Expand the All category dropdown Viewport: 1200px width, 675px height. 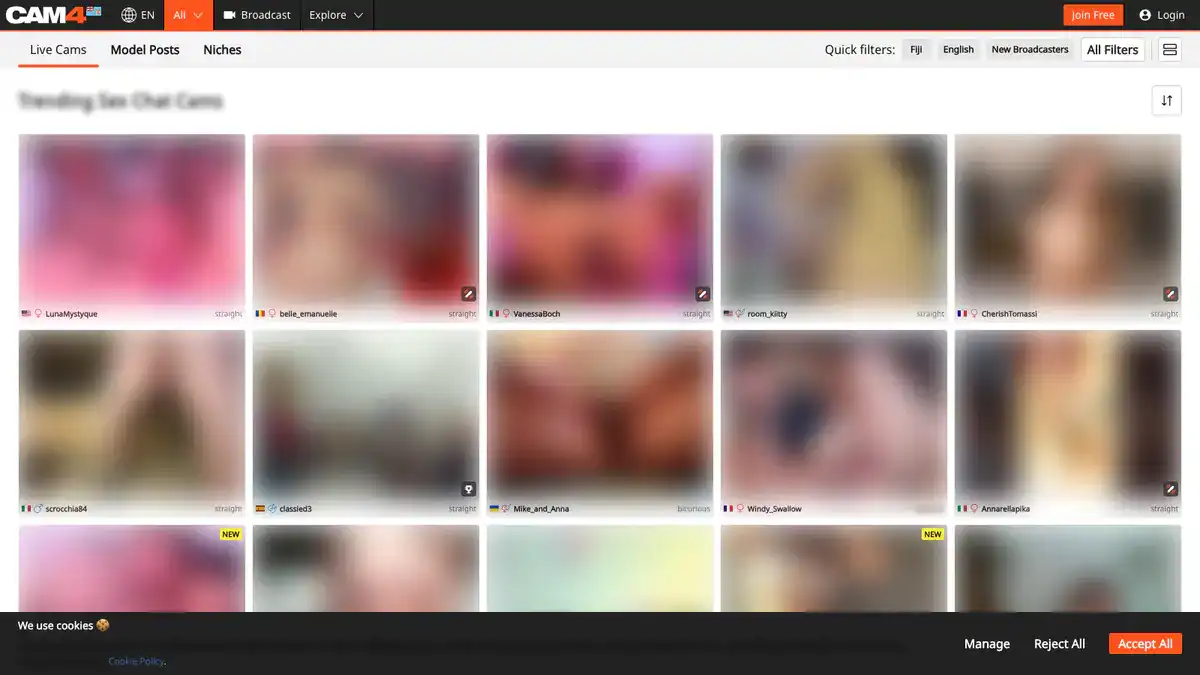click(x=188, y=15)
